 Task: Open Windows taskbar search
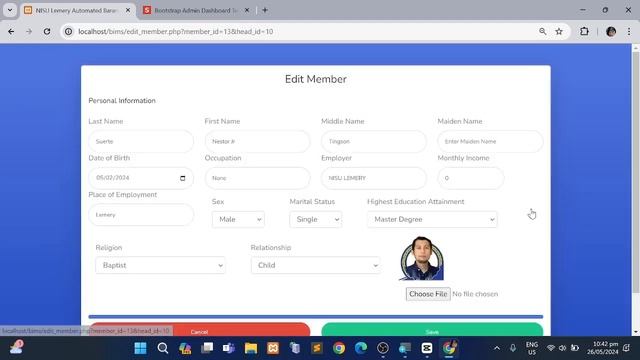point(163,348)
